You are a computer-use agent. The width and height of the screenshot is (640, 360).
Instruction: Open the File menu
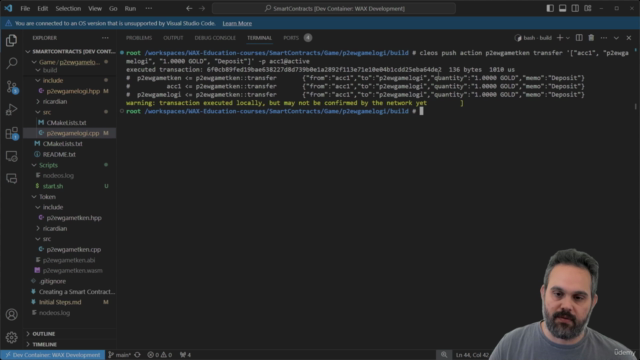click(25, 8)
